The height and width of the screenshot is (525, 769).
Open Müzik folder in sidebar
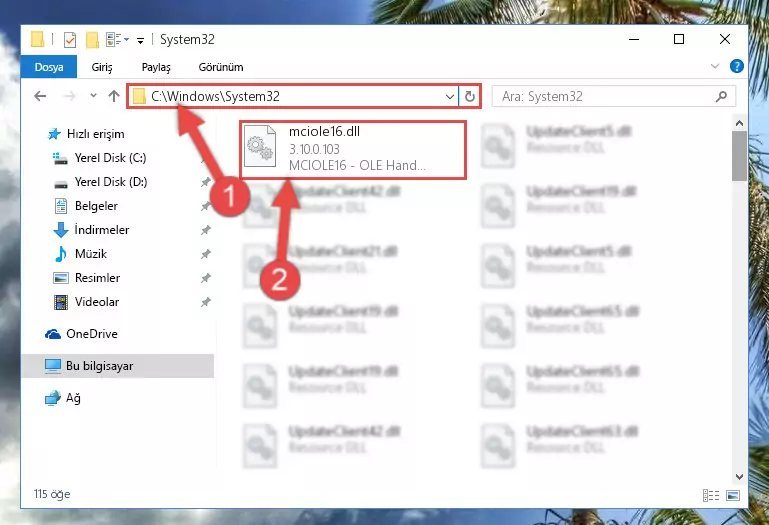click(x=91, y=254)
